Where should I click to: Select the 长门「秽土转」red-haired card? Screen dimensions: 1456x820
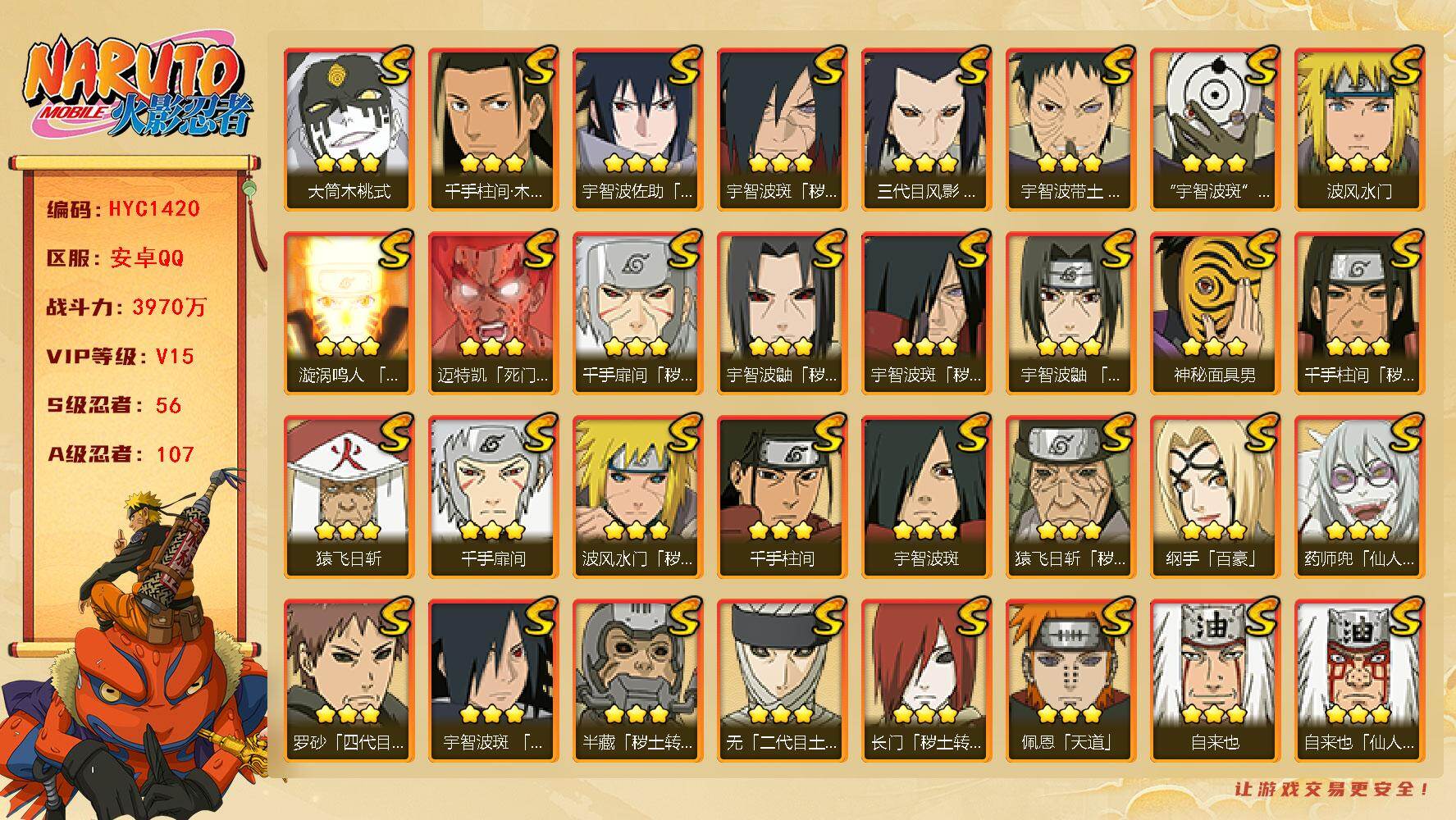click(x=926, y=681)
